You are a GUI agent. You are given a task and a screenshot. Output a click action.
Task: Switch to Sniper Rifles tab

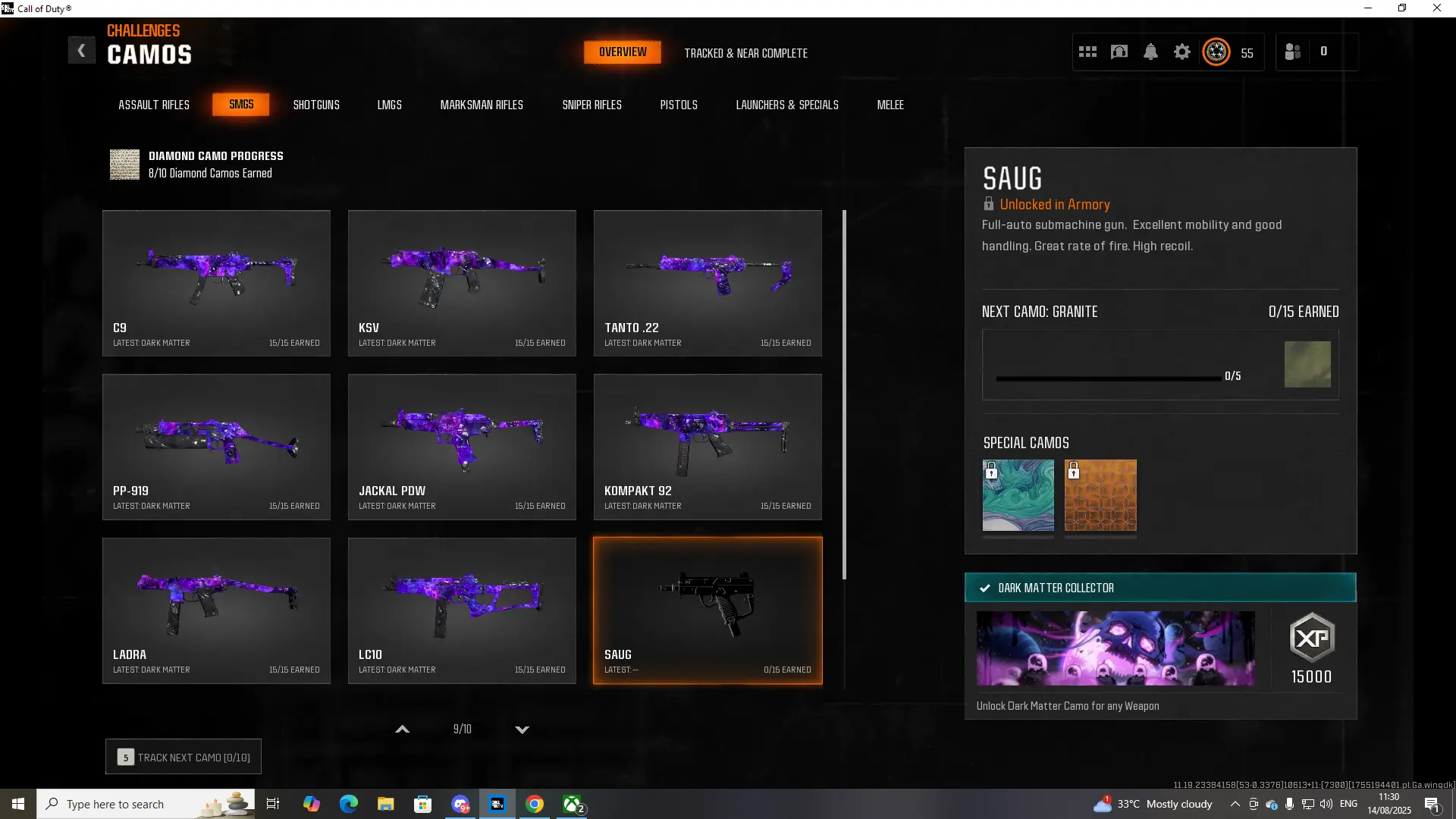pyautogui.click(x=591, y=105)
